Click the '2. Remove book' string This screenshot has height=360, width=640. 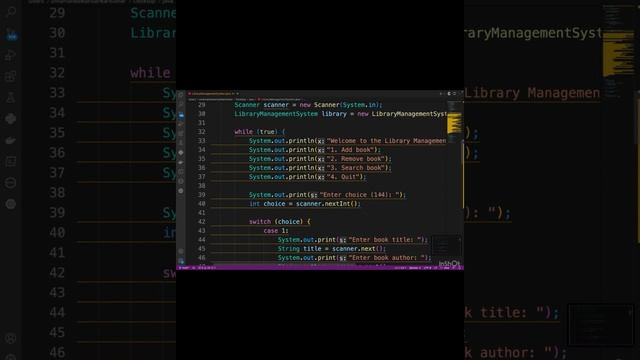(x=357, y=159)
